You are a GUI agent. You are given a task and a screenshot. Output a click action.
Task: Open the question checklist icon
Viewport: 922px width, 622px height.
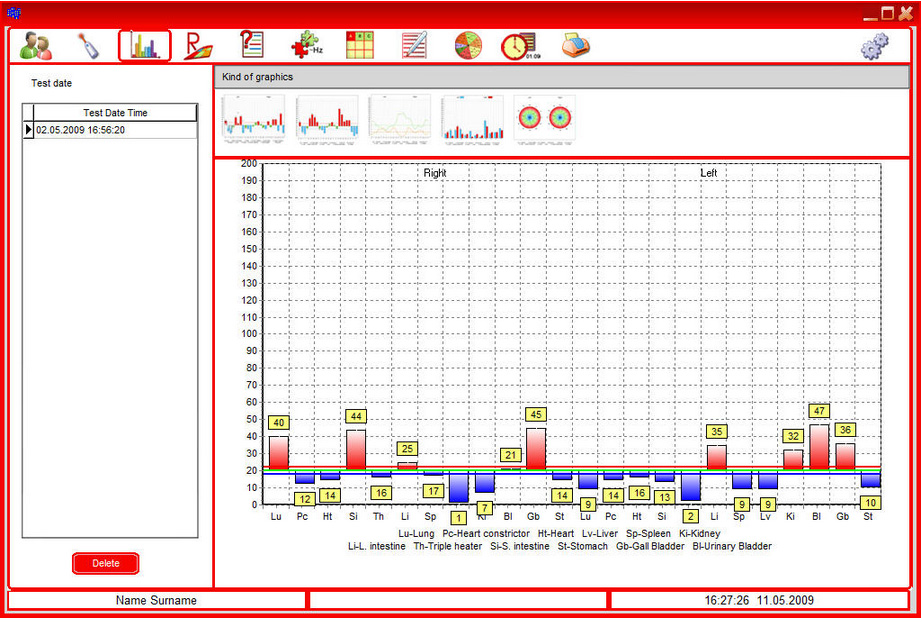252,45
